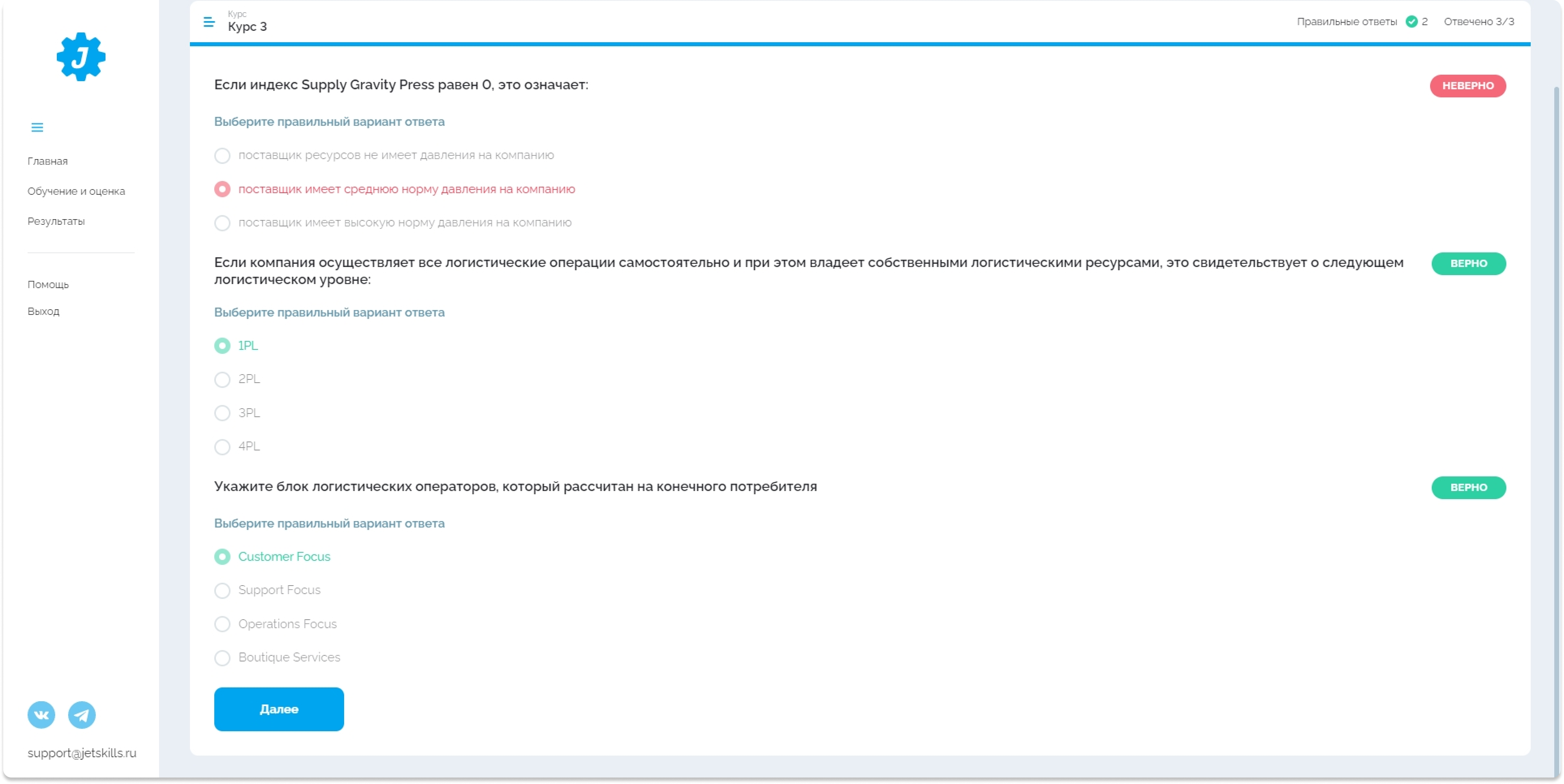
Task: Go to Главная in sidebar
Action: (47, 161)
